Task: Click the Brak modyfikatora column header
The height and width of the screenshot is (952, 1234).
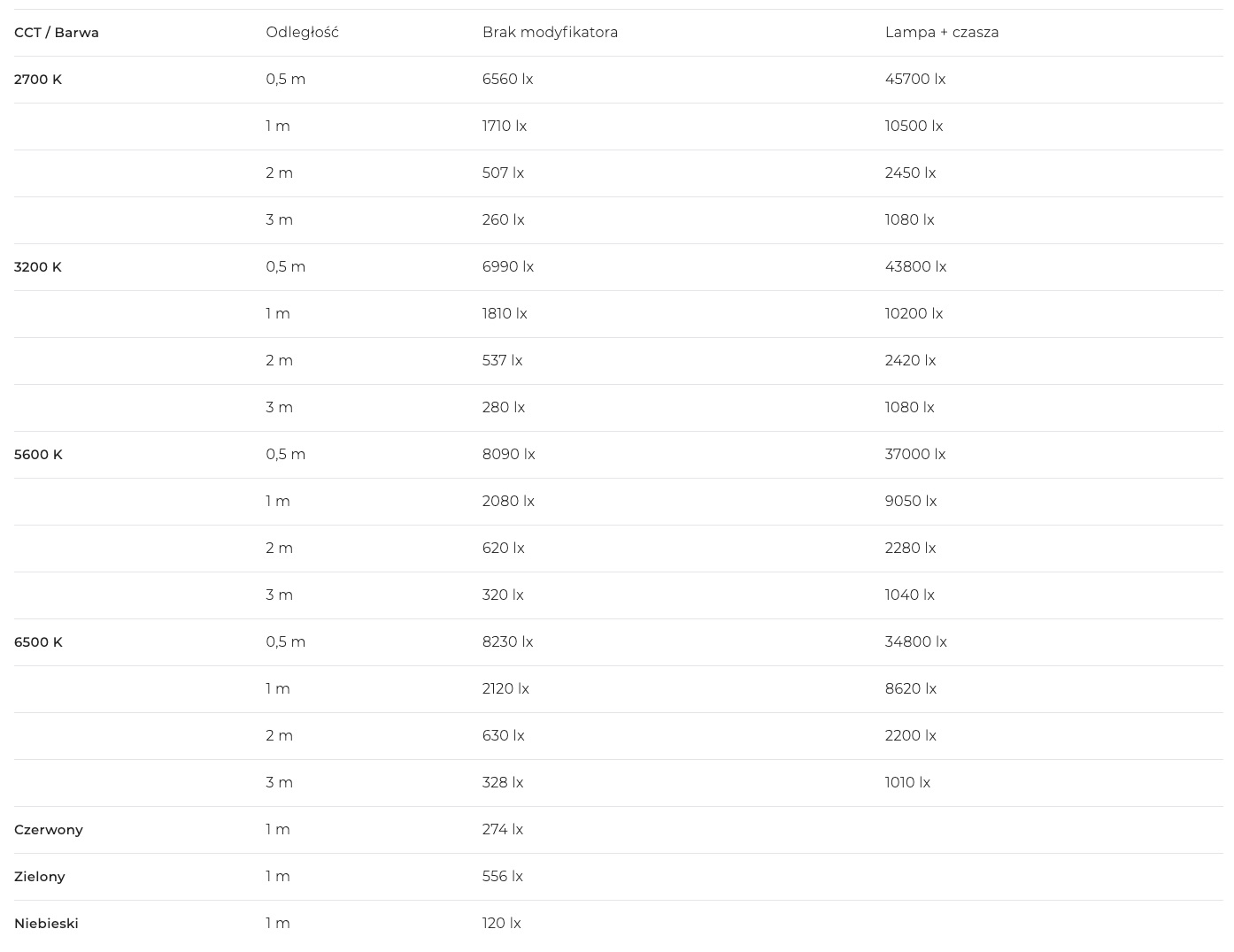Action: pos(550,33)
